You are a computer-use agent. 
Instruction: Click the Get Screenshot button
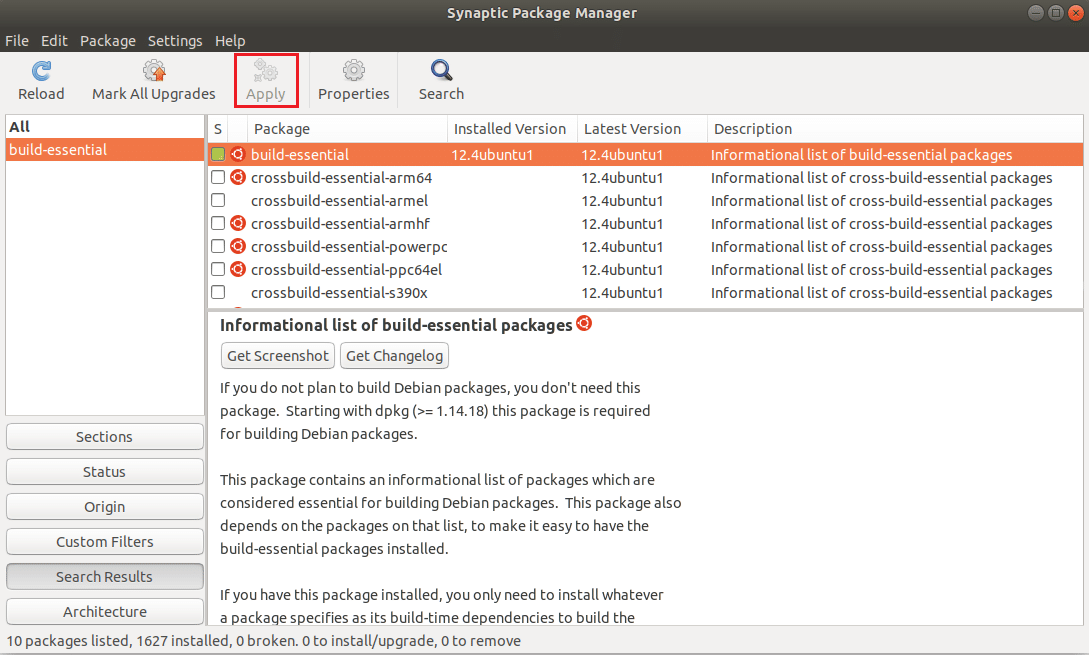point(278,356)
